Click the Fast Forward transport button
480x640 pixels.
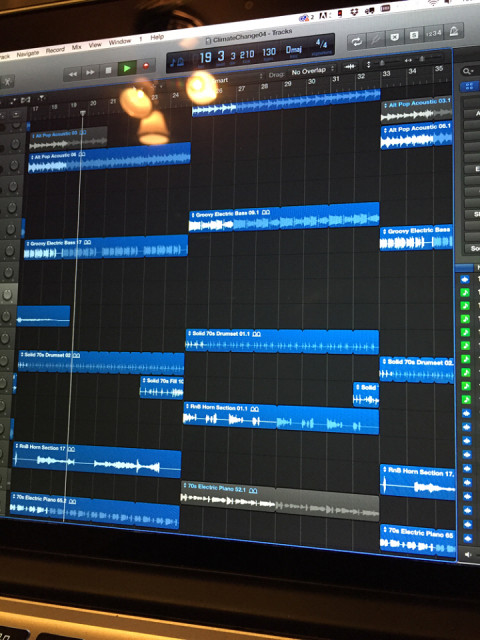(91, 72)
